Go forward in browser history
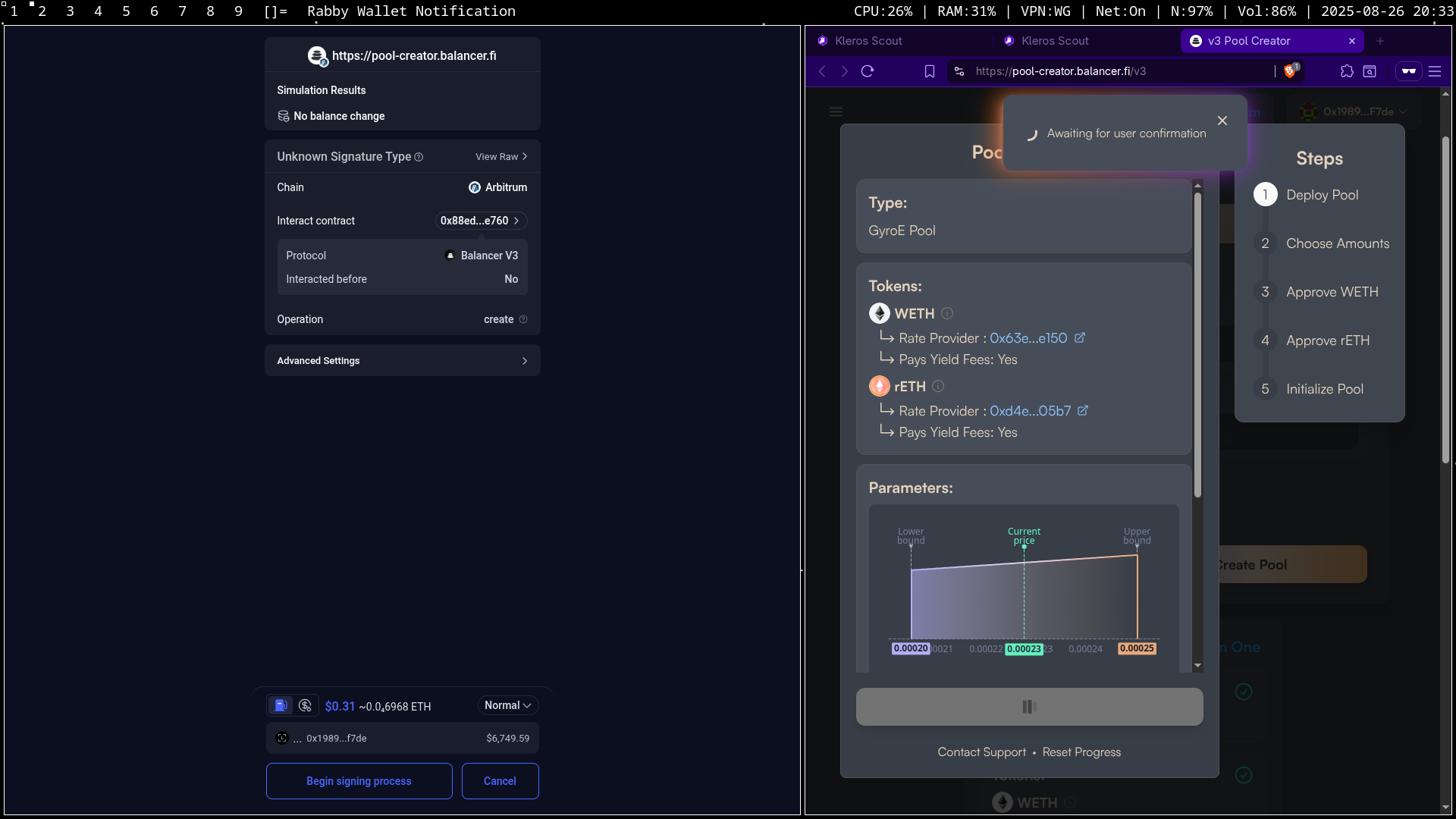Image resolution: width=1456 pixels, height=819 pixels. pyautogui.click(x=845, y=71)
